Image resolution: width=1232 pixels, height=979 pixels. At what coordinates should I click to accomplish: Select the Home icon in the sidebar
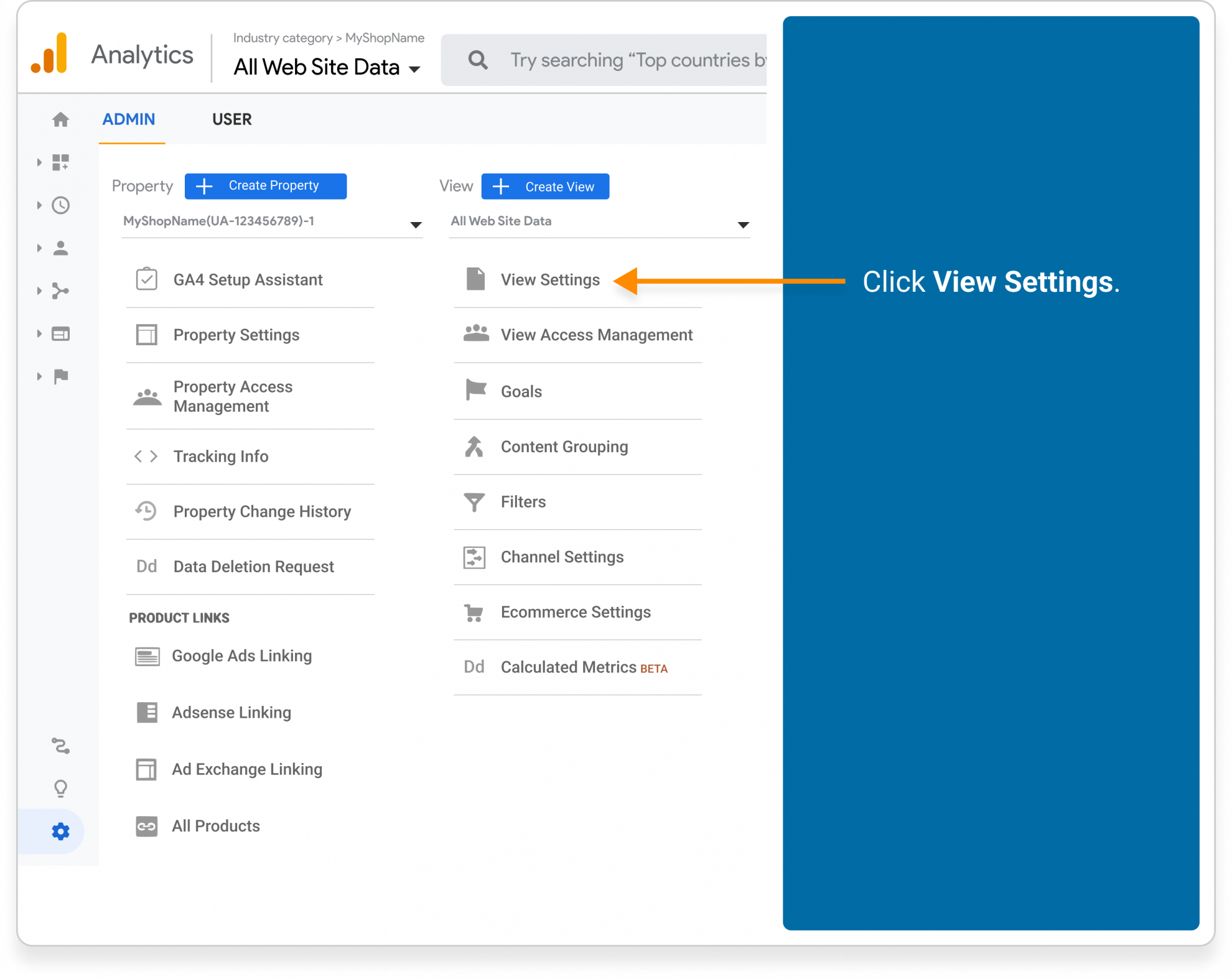pos(60,119)
